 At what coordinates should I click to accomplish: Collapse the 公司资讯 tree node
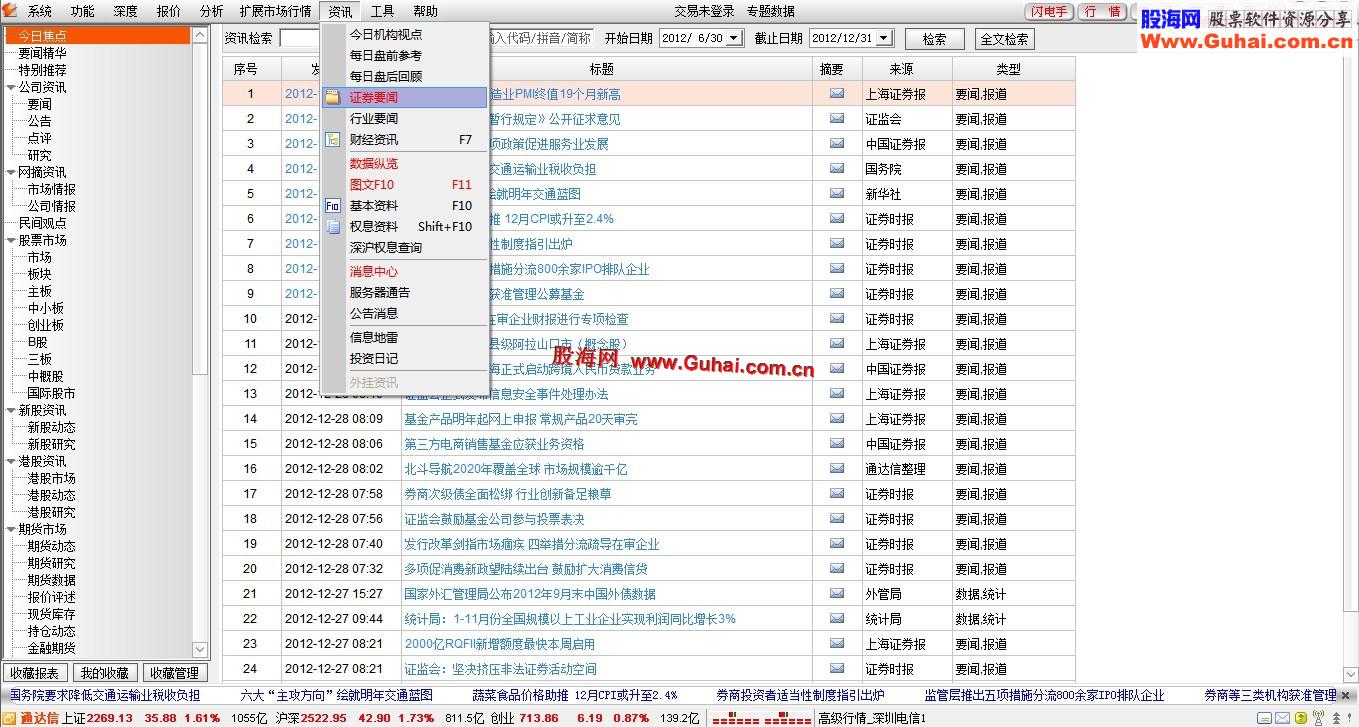[11, 87]
